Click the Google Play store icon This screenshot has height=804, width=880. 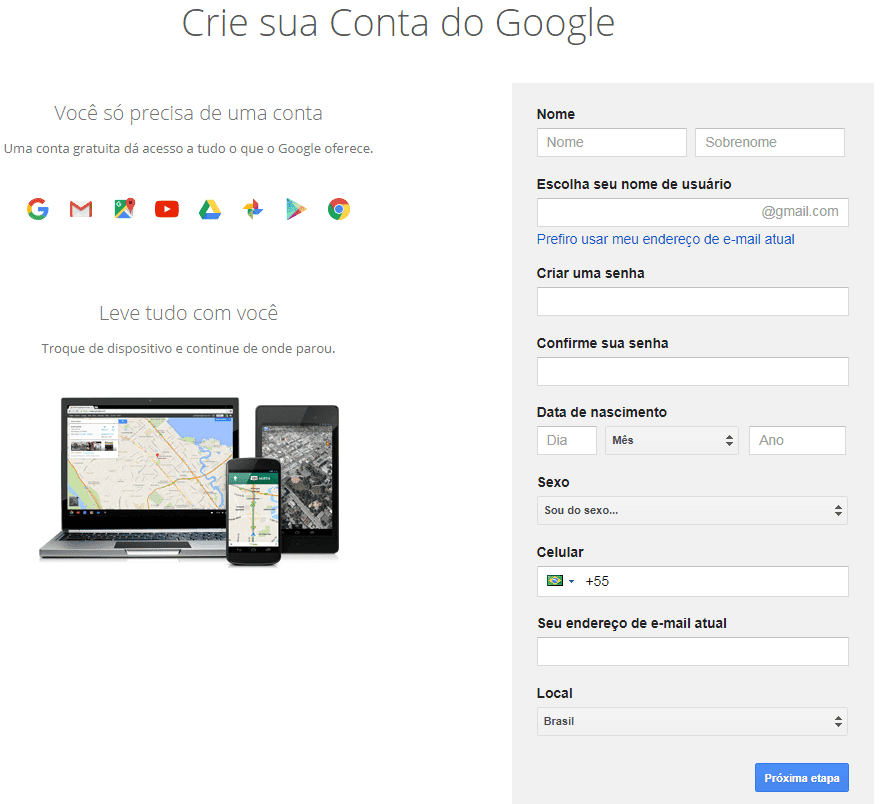[296, 209]
